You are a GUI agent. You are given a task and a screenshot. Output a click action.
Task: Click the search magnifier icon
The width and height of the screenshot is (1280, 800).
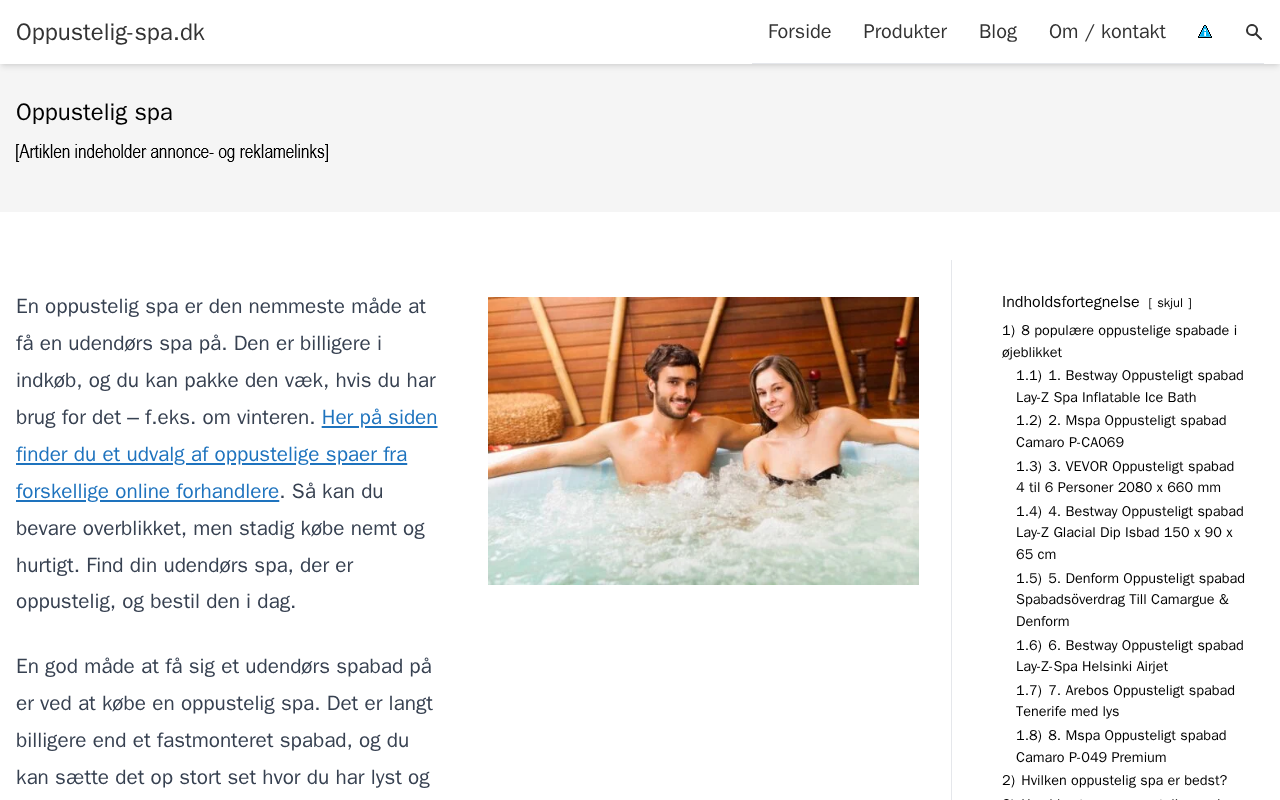(x=1254, y=32)
